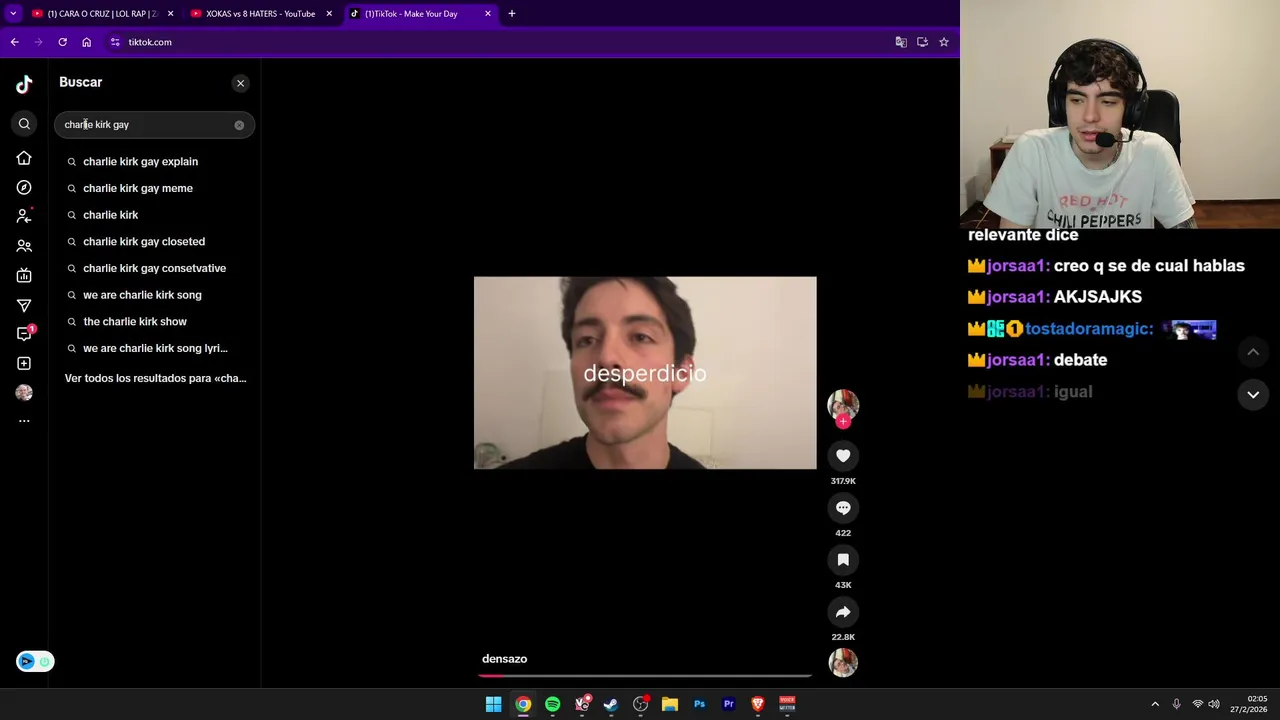Reload the page
The width and height of the screenshot is (1280, 720).
click(62, 42)
